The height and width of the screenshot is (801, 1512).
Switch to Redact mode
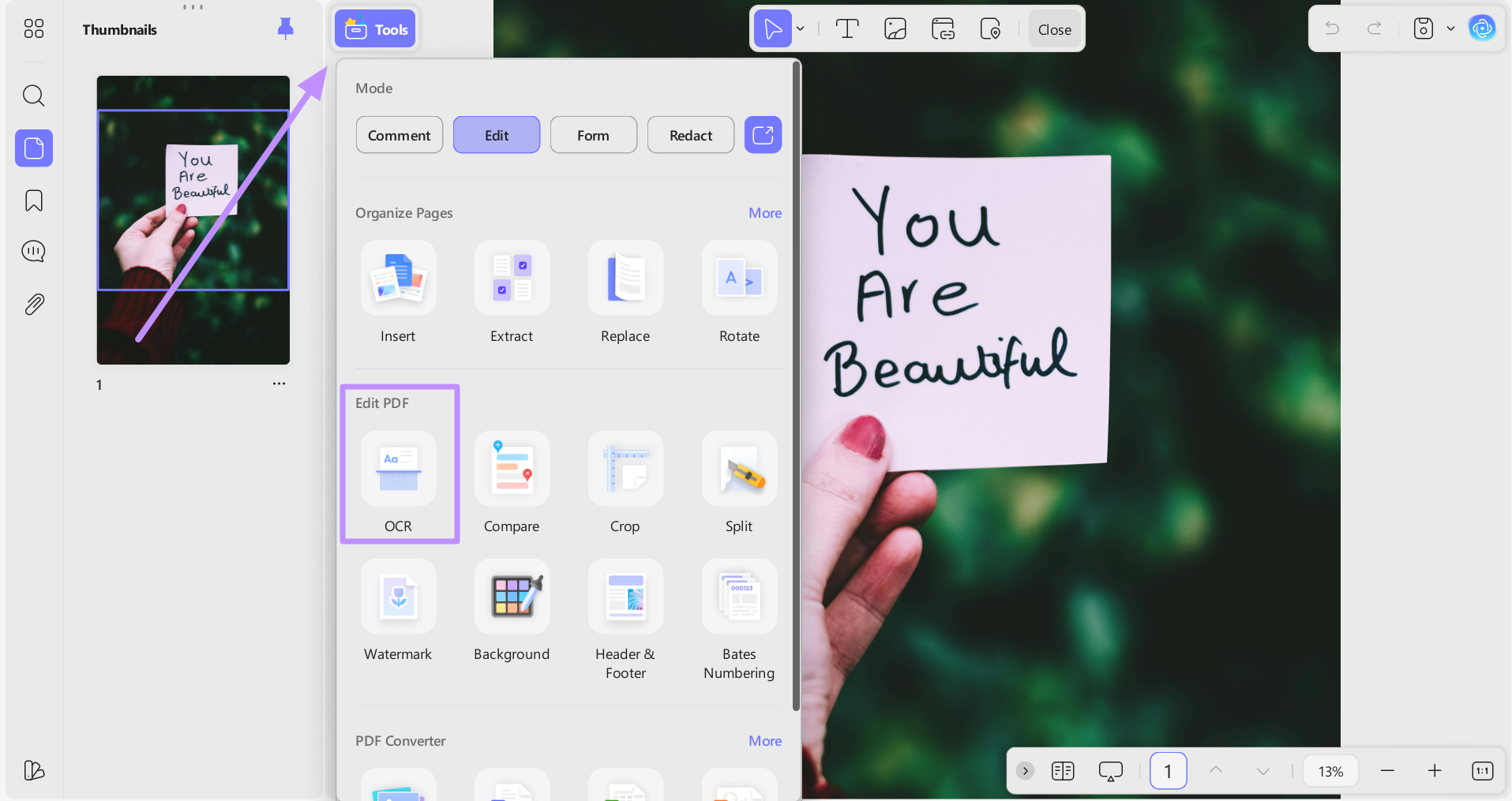(x=691, y=135)
